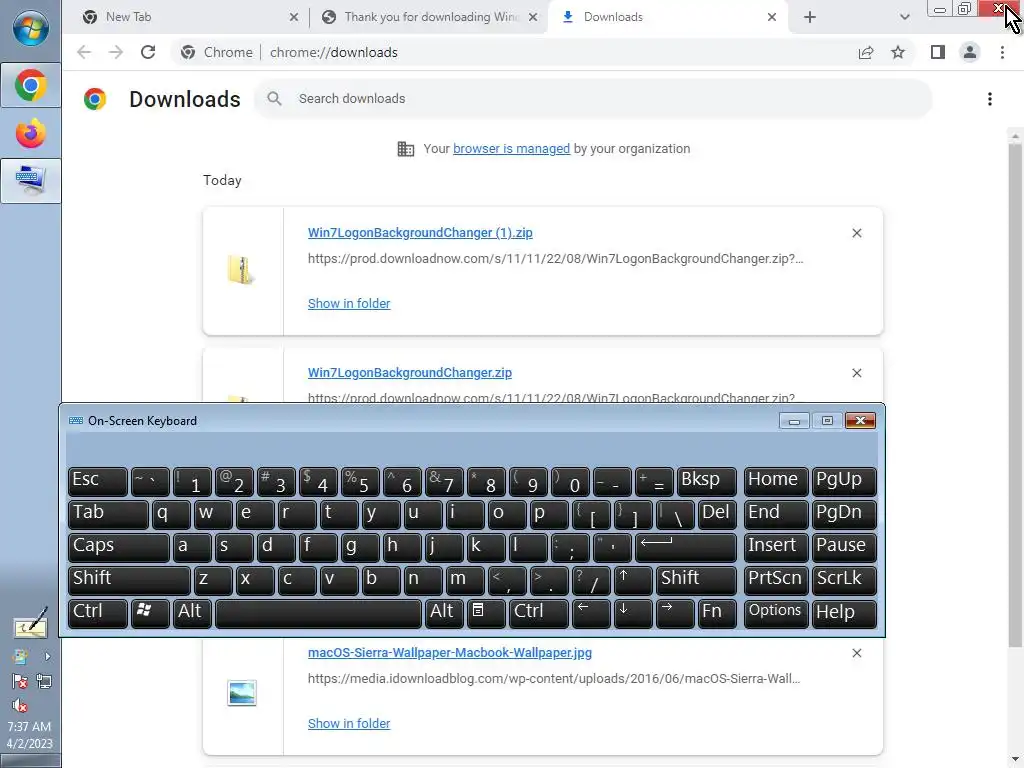
Task: Click the space bar on On-Screen Keyboard
Action: point(318,613)
